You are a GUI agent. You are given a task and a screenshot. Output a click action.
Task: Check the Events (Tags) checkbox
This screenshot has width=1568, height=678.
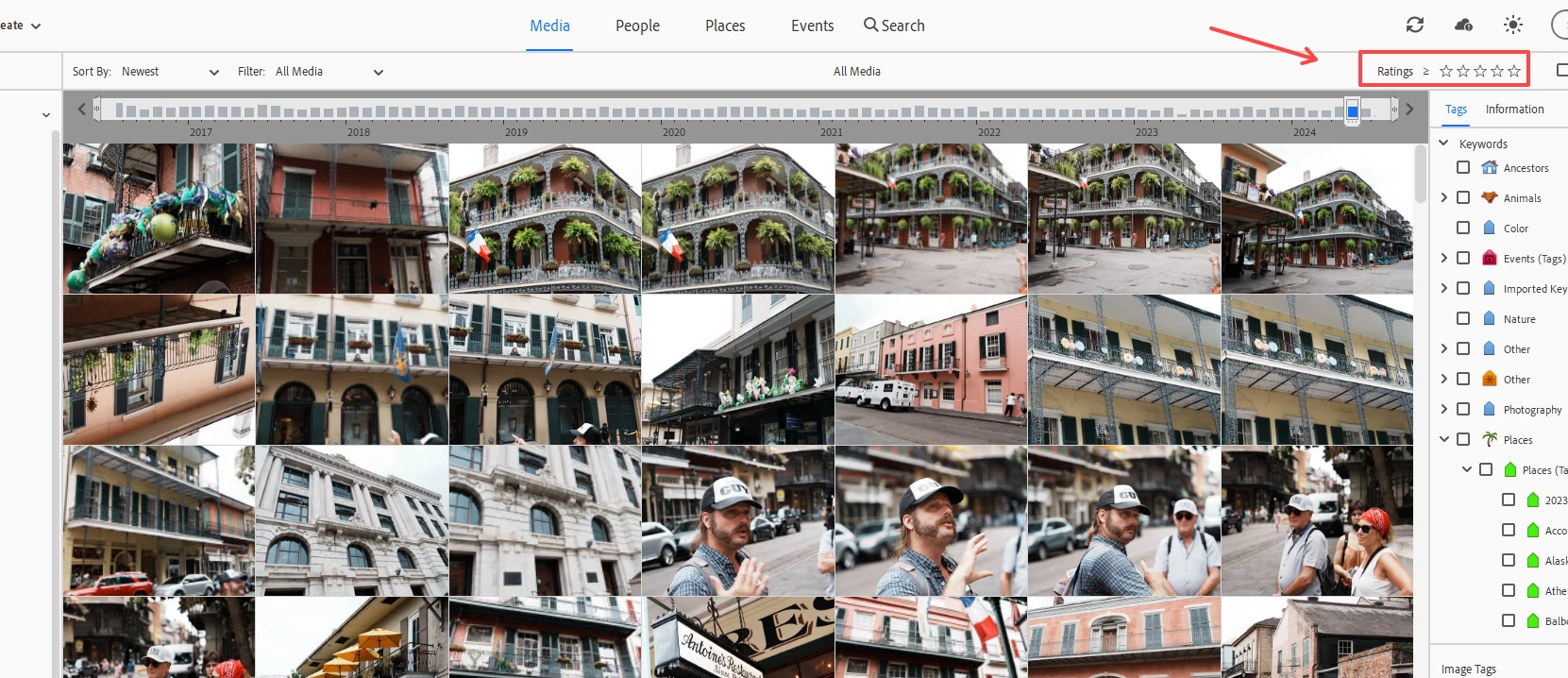(1463, 258)
